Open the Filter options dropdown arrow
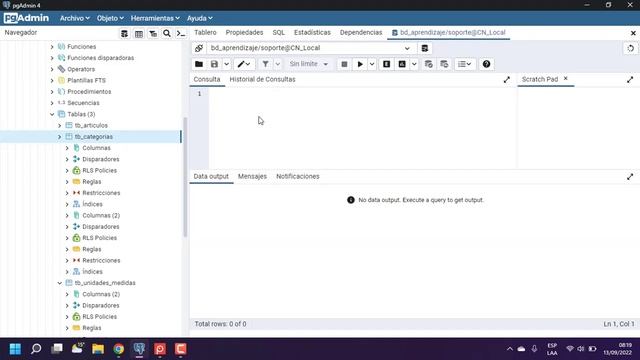640x360 pixels. tap(278, 64)
